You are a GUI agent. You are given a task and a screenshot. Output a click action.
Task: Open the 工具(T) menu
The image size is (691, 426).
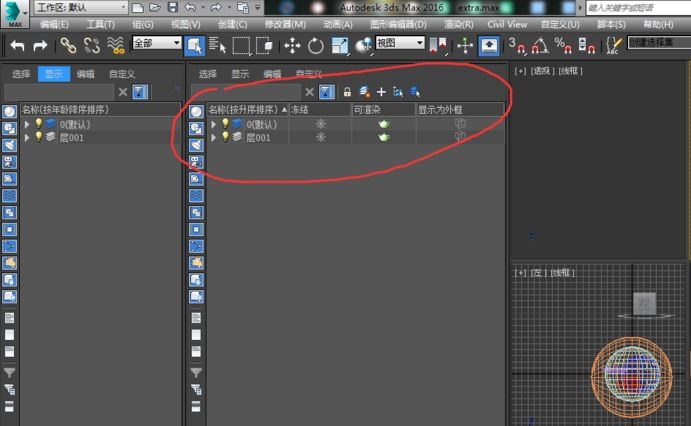click(100, 25)
